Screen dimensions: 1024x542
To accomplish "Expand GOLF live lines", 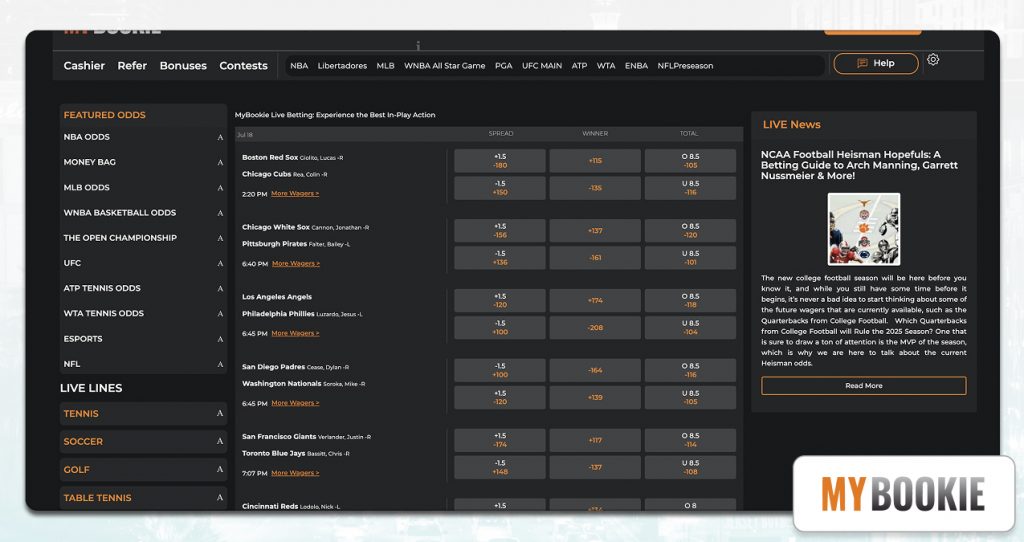I will (143, 470).
